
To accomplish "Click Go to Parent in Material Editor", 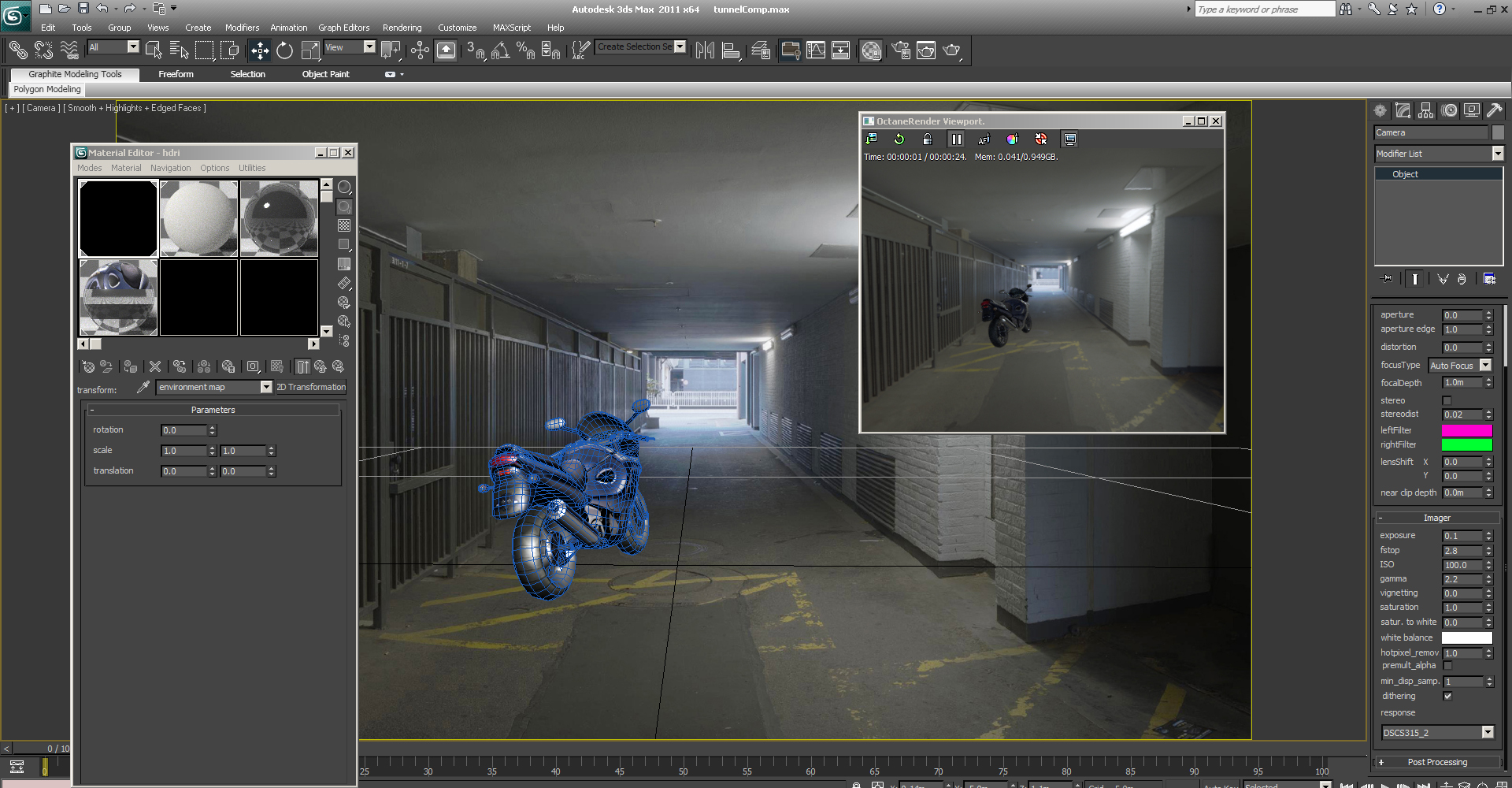I will [x=321, y=366].
